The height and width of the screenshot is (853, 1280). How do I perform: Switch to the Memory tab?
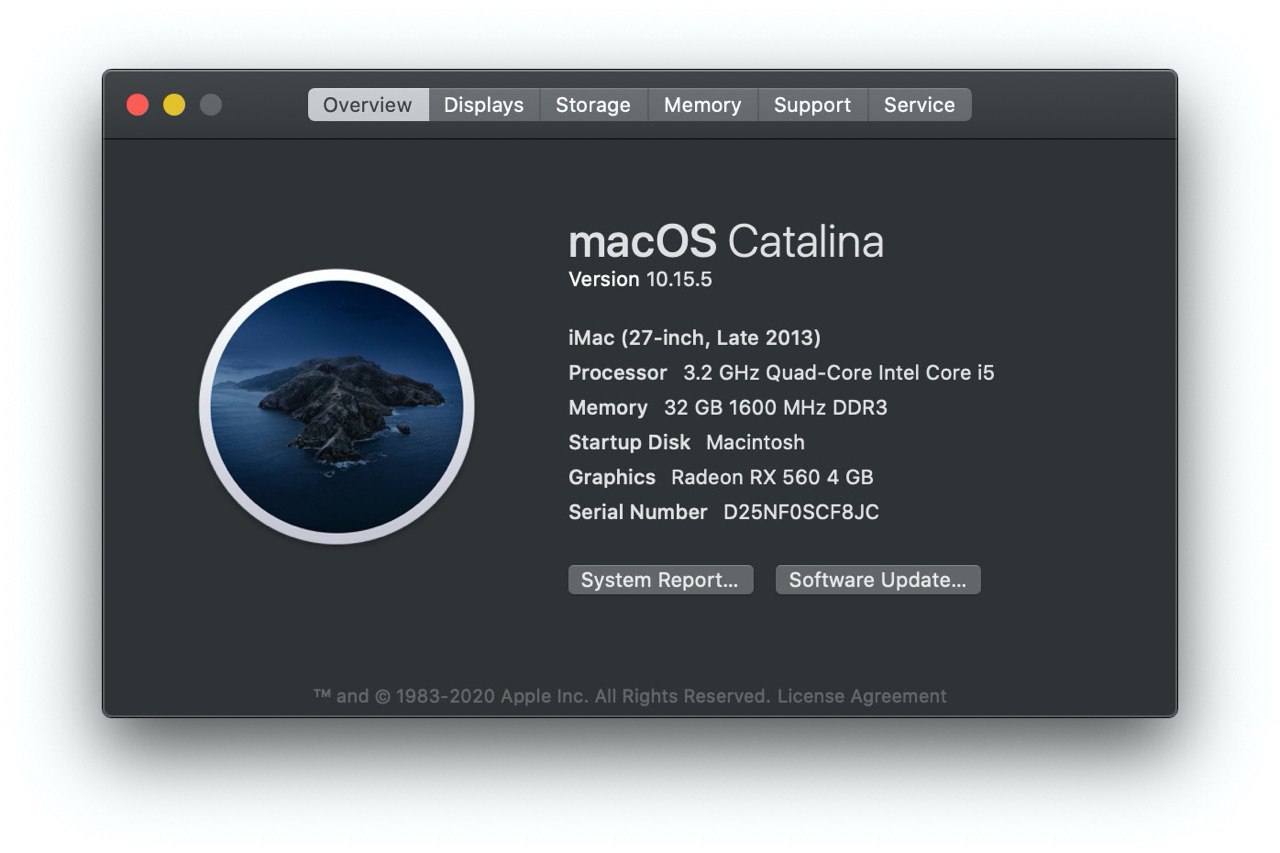(703, 105)
